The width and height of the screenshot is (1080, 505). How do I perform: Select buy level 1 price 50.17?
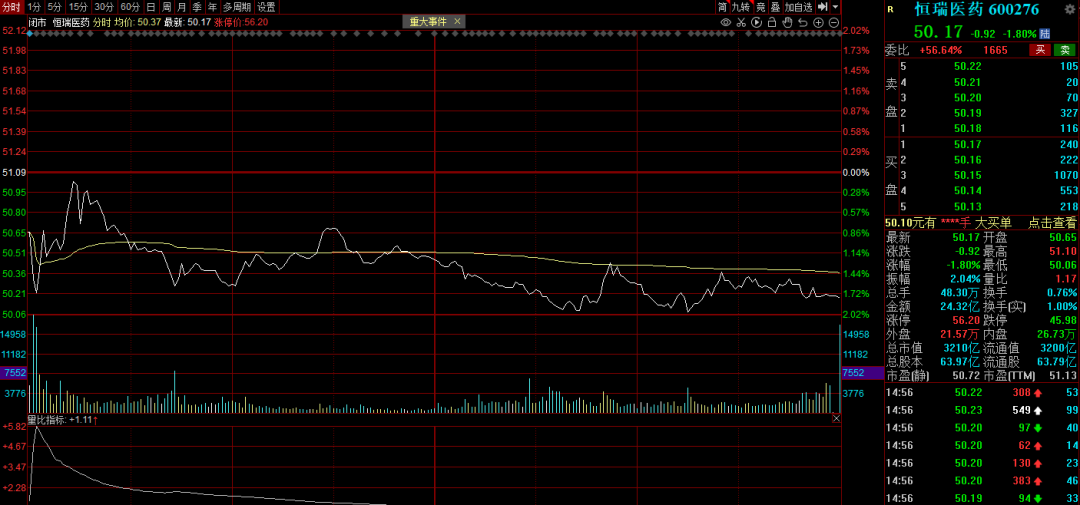tap(967, 145)
